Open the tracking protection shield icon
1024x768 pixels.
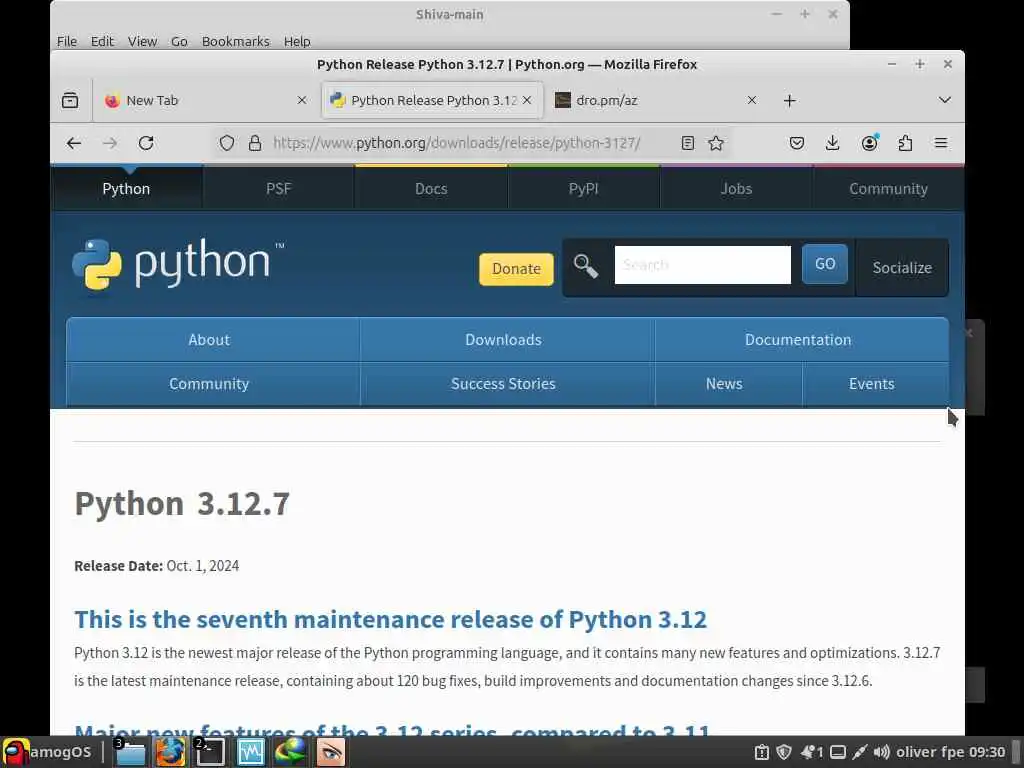[227, 143]
